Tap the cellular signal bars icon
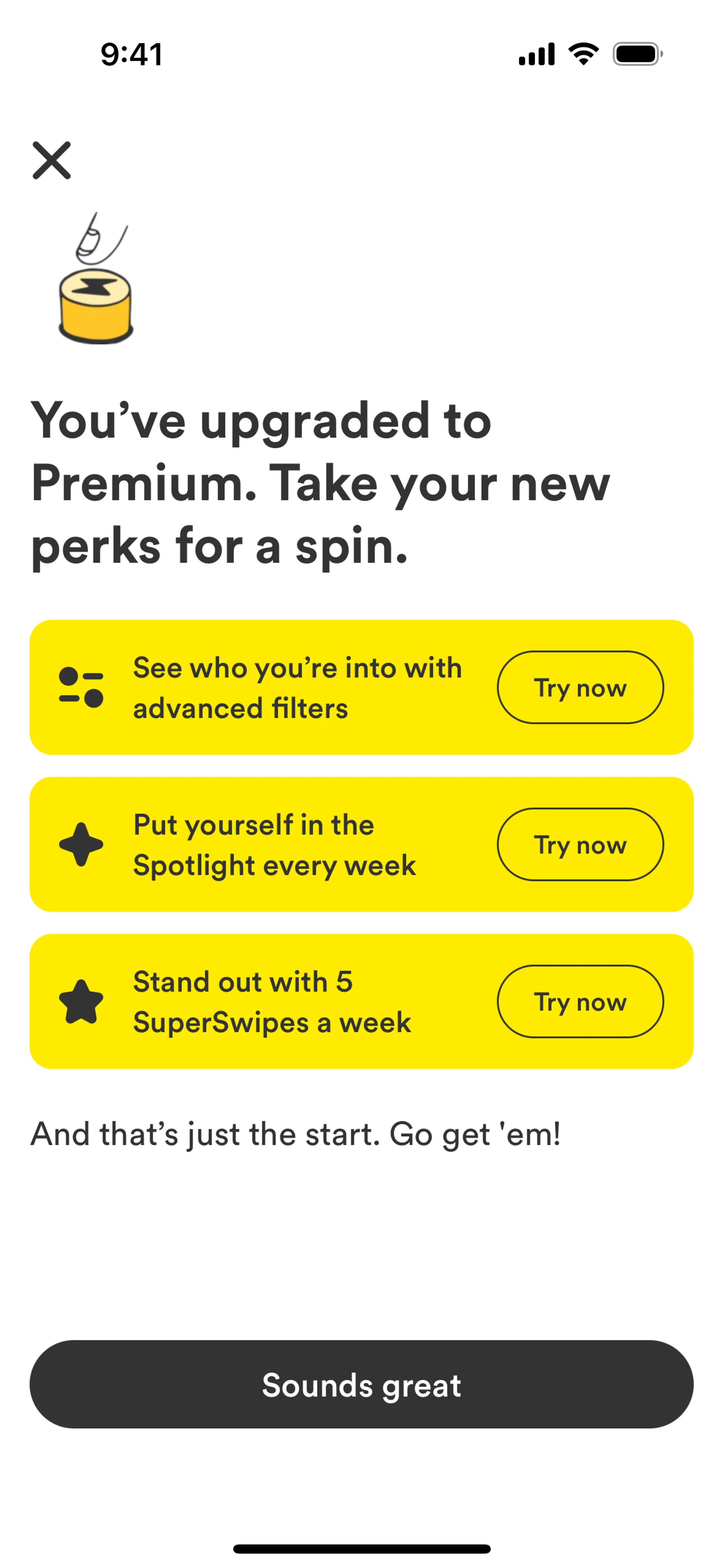Image resolution: width=723 pixels, height=1568 pixels. tap(536, 54)
